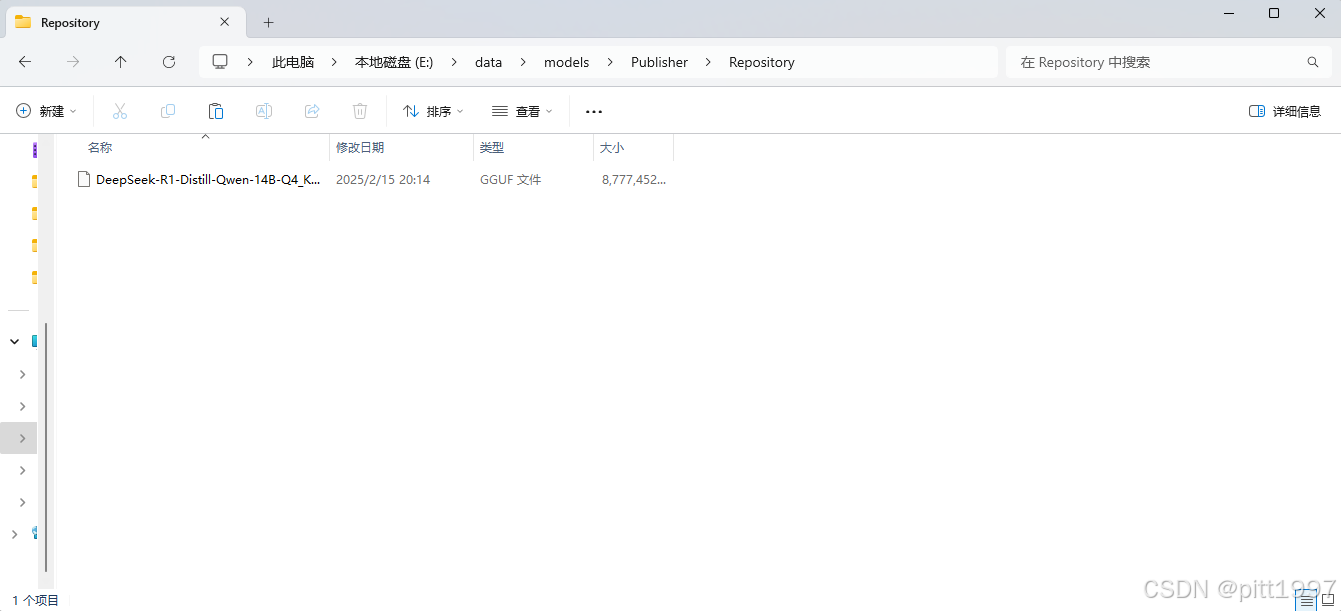Click the Forward navigation arrow
Image resolution: width=1341 pixels, height=611 pixels.
click(x=73, y=62)
